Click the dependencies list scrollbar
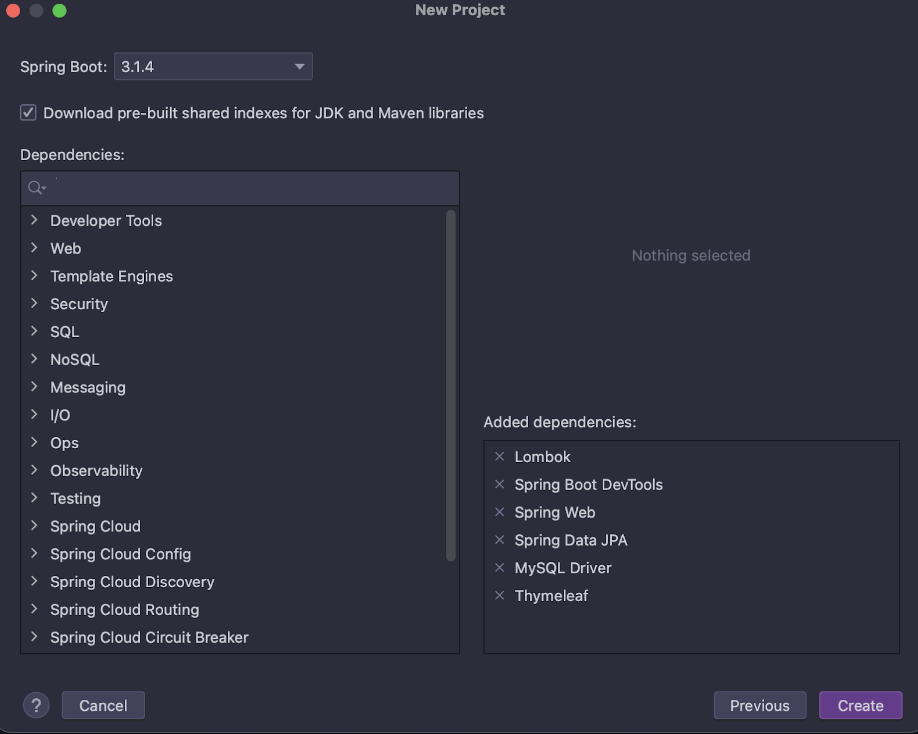Screen dimensions: 918x734 click(451, 385)
